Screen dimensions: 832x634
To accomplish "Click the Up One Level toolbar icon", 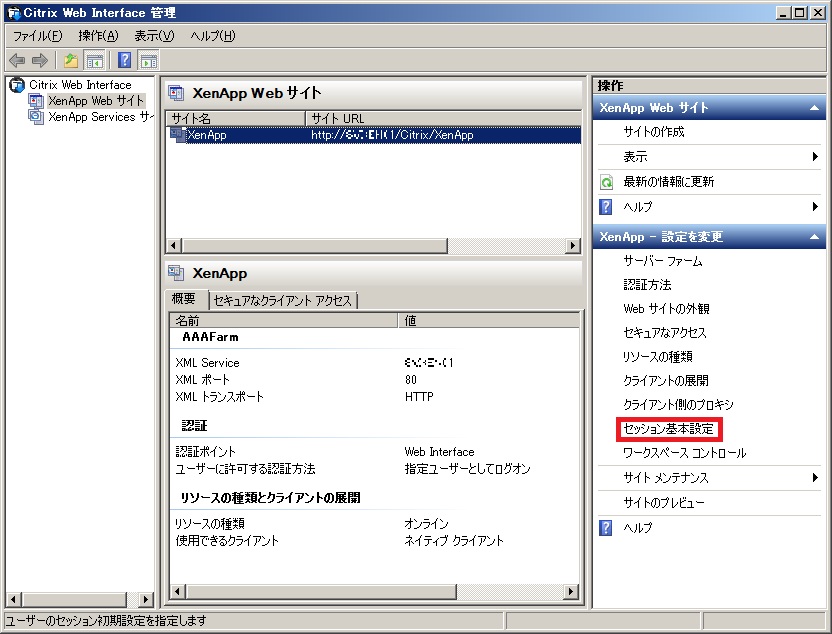I will 71,60.
